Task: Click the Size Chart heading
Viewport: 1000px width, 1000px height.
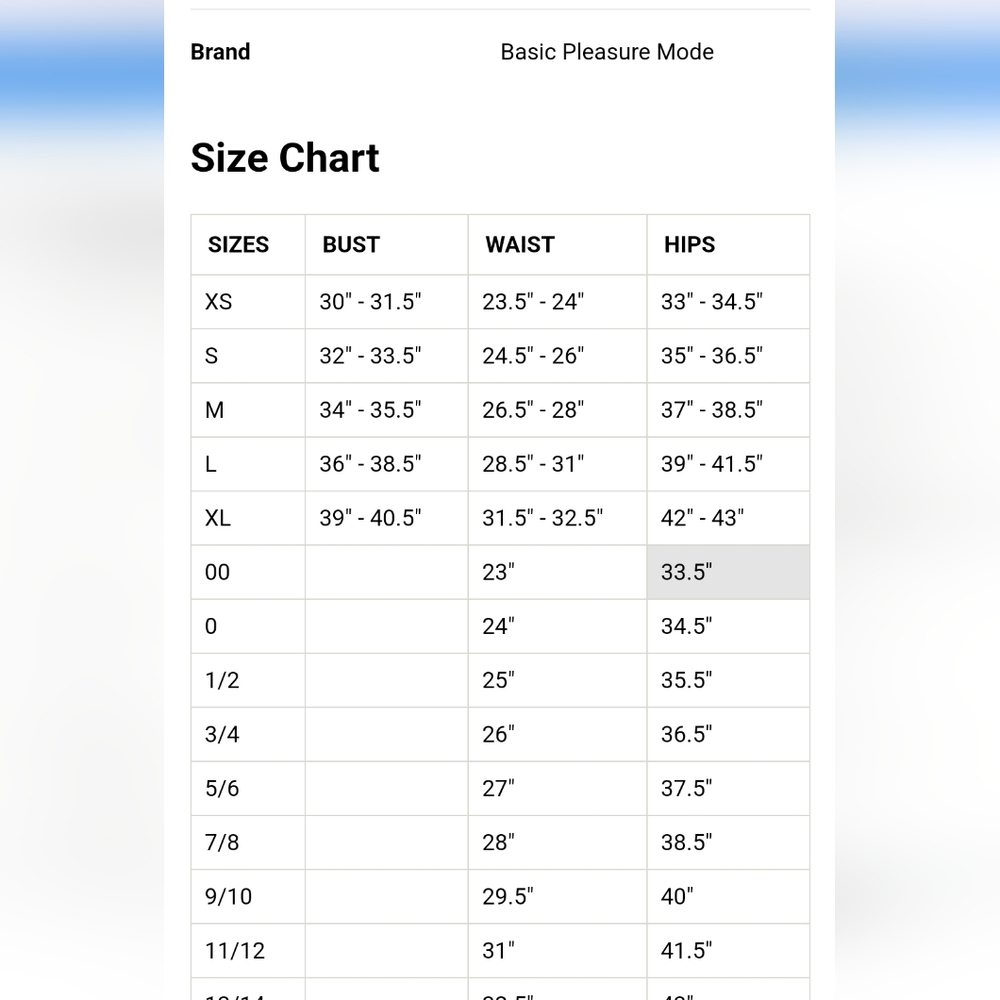Action: [x=284, y=158]
